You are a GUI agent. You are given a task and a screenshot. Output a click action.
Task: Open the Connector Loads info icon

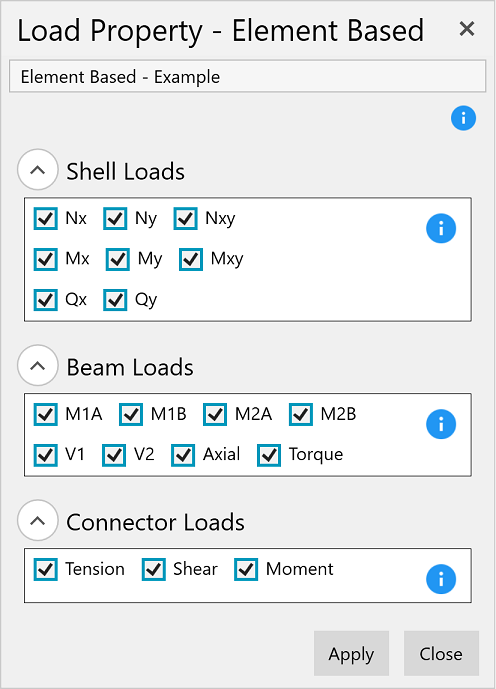(x=441, y=579)
